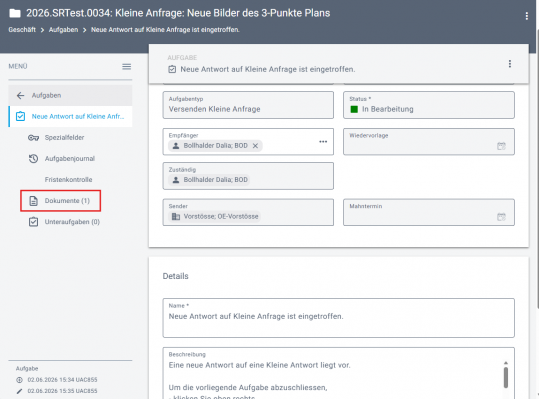Screen dimensions: 539x399
Task: Open Unteraufgaben (0) in the sidebar
Action: click(x=72, y=222)
